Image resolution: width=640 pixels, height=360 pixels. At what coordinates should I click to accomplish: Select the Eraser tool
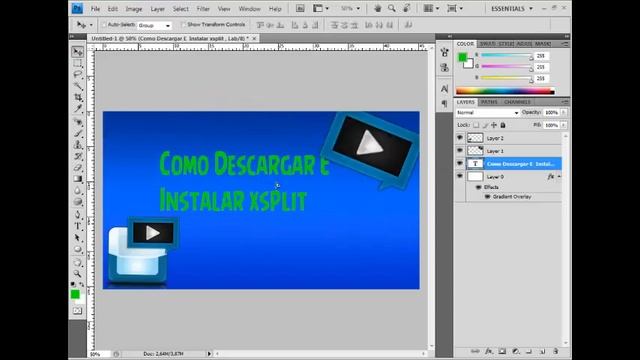[x=78, y=167]
